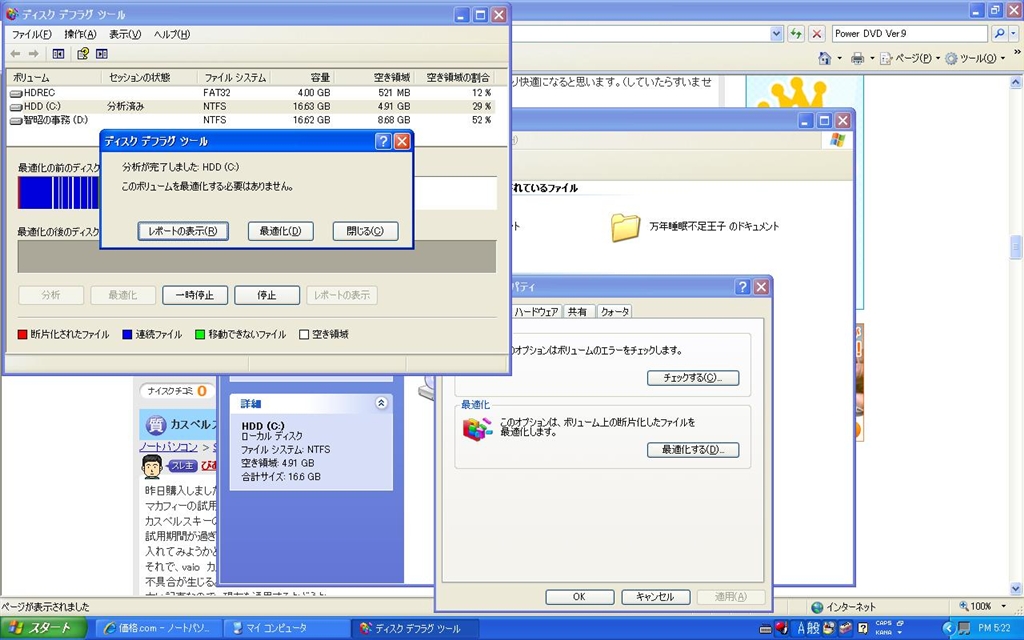Click the チェックする(C)... button

pyautogui.click(x=693, y=378)
